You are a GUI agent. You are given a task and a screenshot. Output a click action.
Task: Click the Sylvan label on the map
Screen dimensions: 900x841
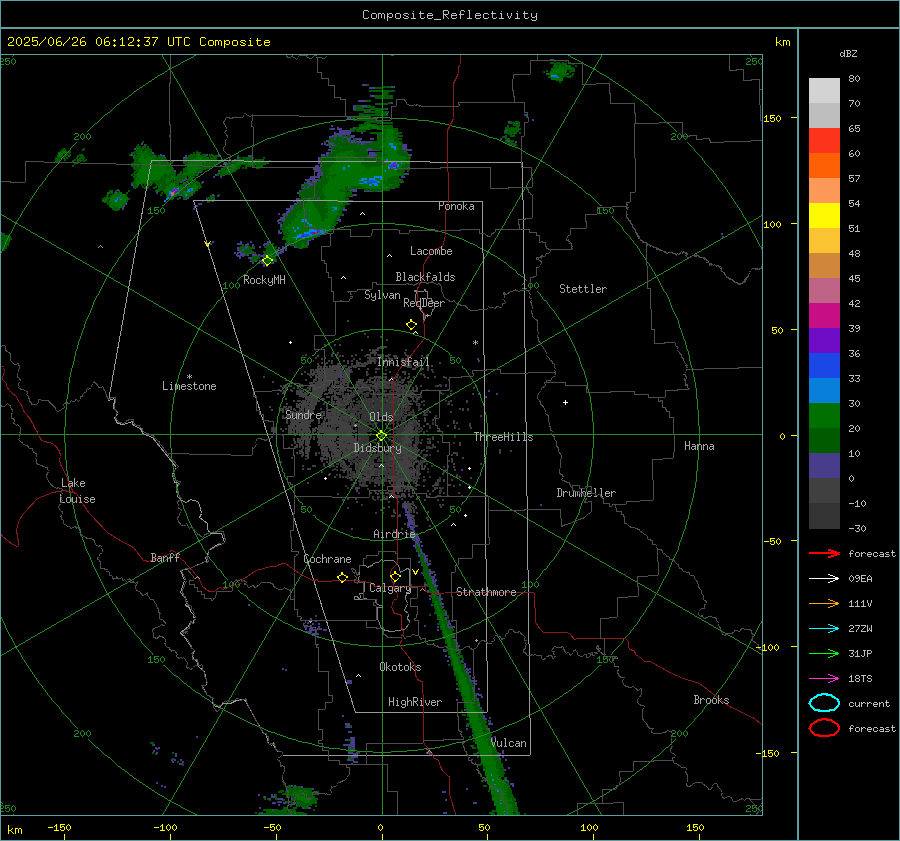point(382,295)
